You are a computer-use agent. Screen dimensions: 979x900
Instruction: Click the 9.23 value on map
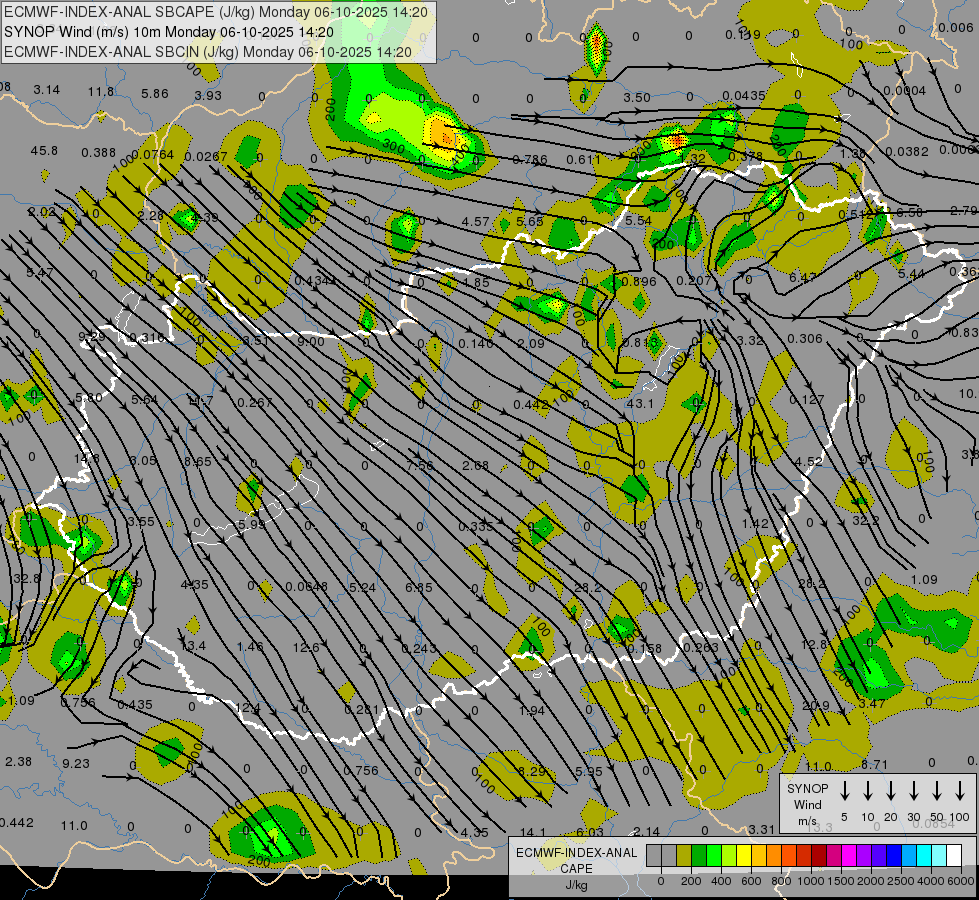76,763
